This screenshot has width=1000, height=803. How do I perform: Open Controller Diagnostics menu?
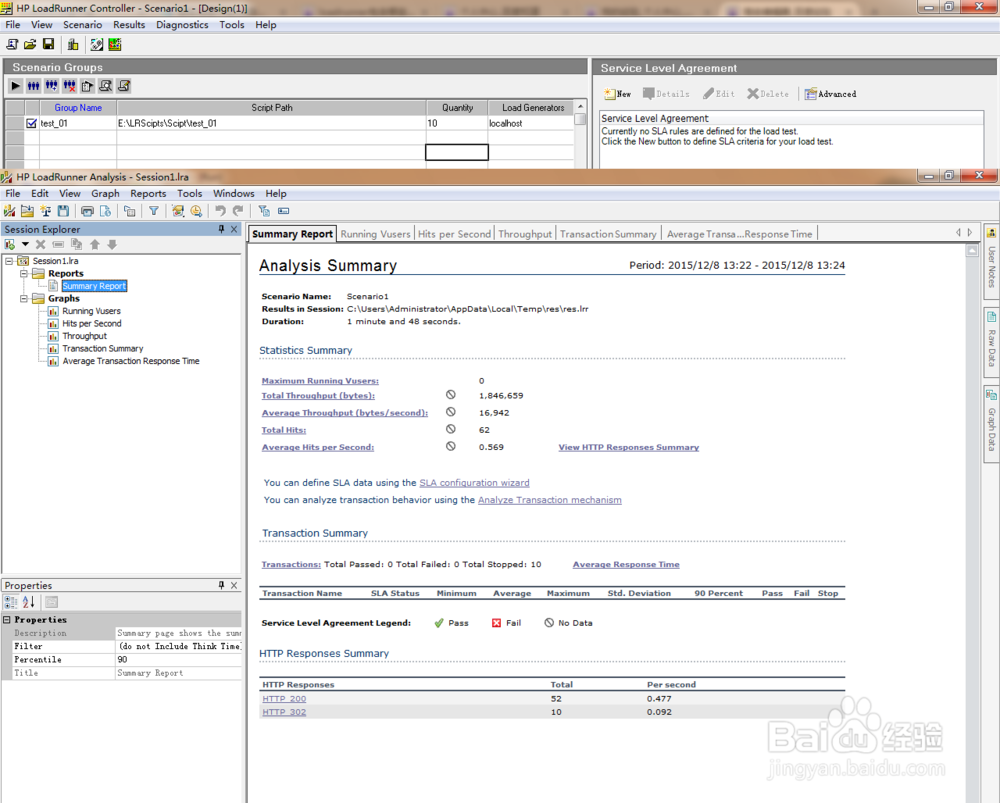coord(182,24)
